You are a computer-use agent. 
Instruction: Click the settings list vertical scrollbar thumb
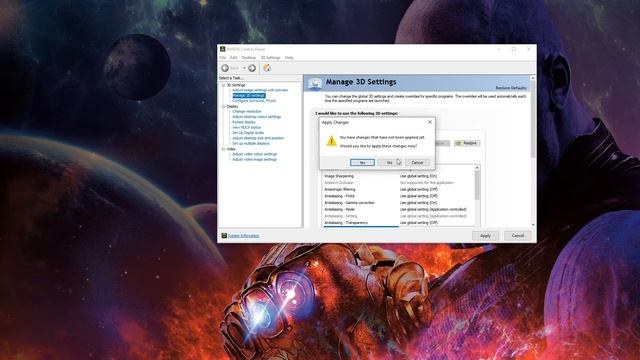477,186
